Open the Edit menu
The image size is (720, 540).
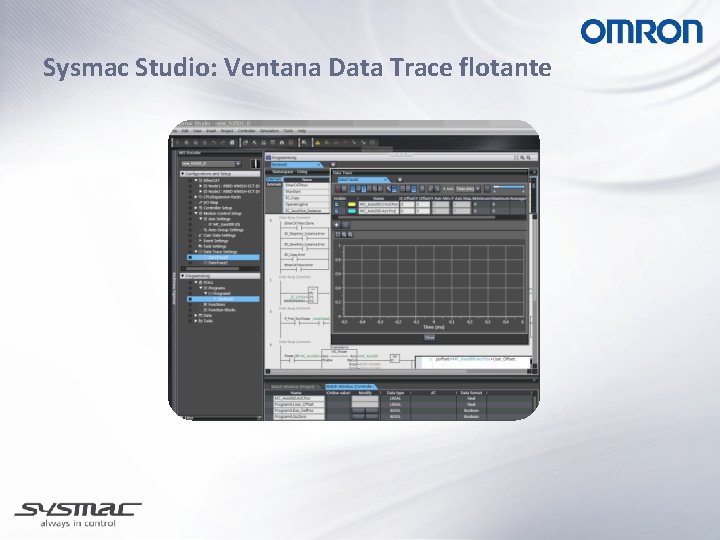185,131
